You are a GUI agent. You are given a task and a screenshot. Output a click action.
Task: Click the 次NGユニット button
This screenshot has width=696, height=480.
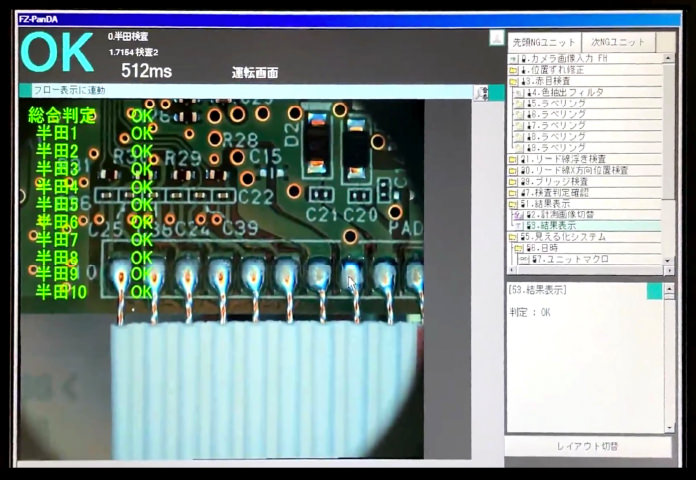point(617,42)
